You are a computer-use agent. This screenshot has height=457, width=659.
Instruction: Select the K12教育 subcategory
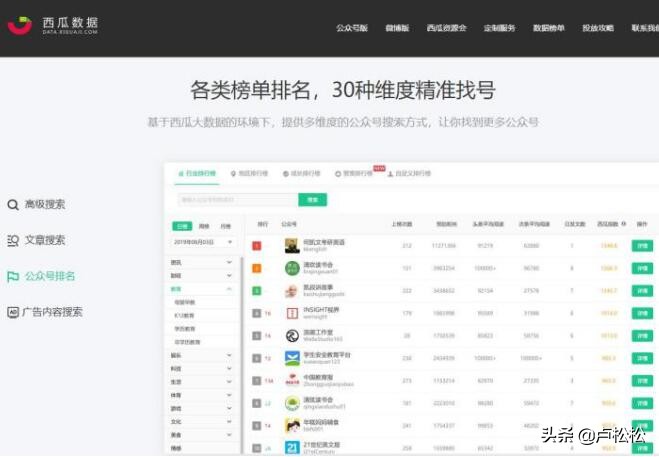[184, 315]
